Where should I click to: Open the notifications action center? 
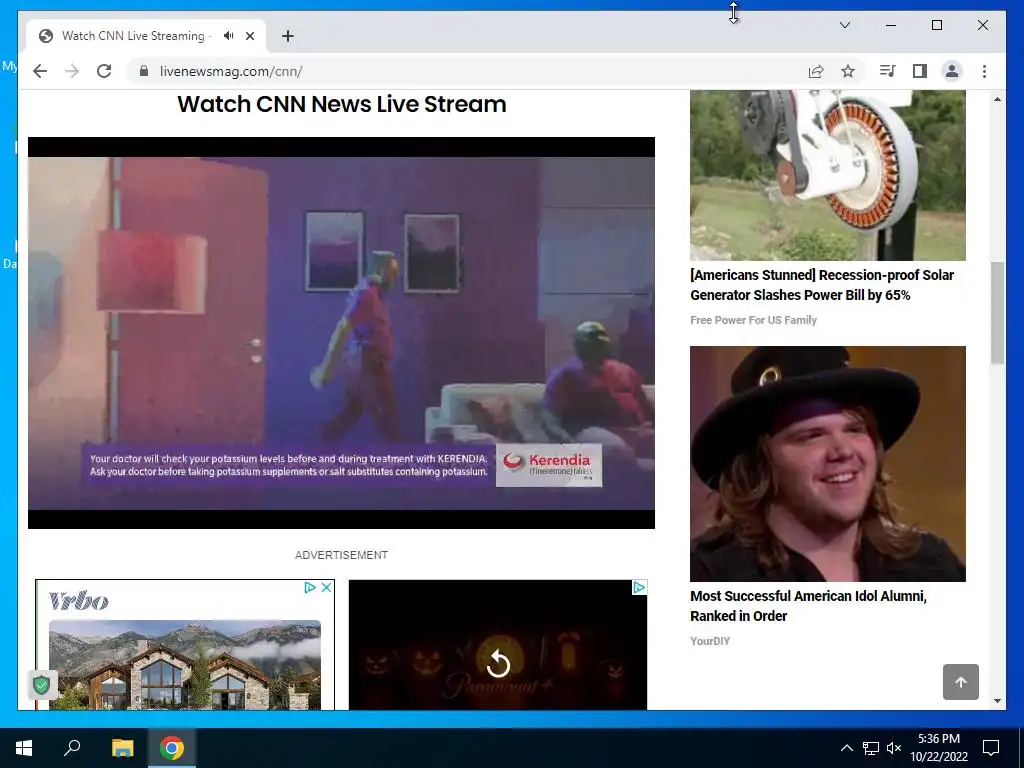click(991, 748)
